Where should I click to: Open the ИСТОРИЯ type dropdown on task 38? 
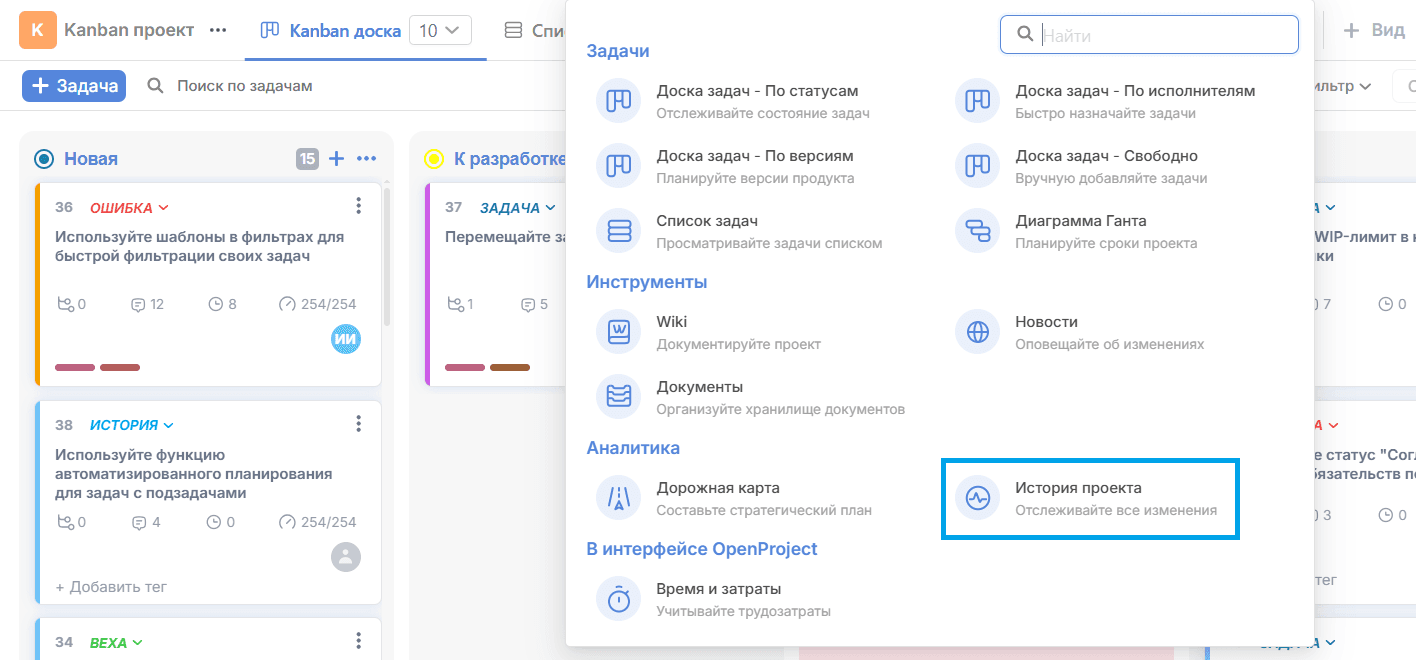tap(132, 425)
